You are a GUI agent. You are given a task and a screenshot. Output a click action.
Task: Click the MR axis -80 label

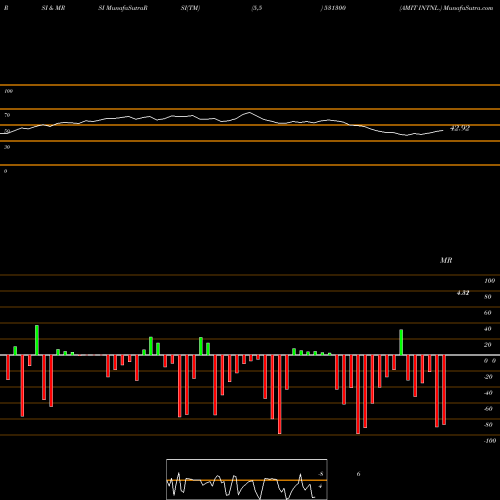(x=488, y=425)
